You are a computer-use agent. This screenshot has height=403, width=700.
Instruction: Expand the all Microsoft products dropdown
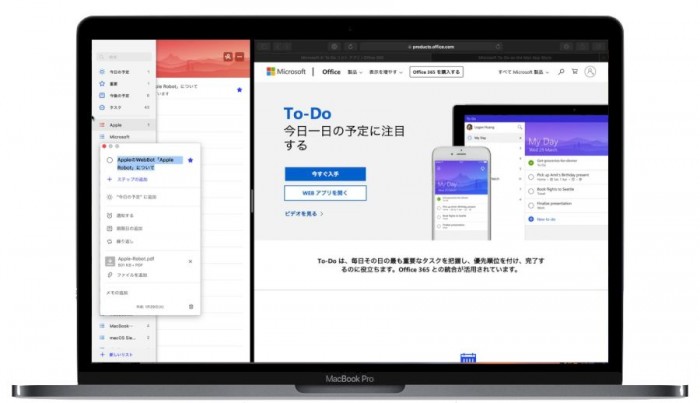pyautogui.click(x=523, y=72)
